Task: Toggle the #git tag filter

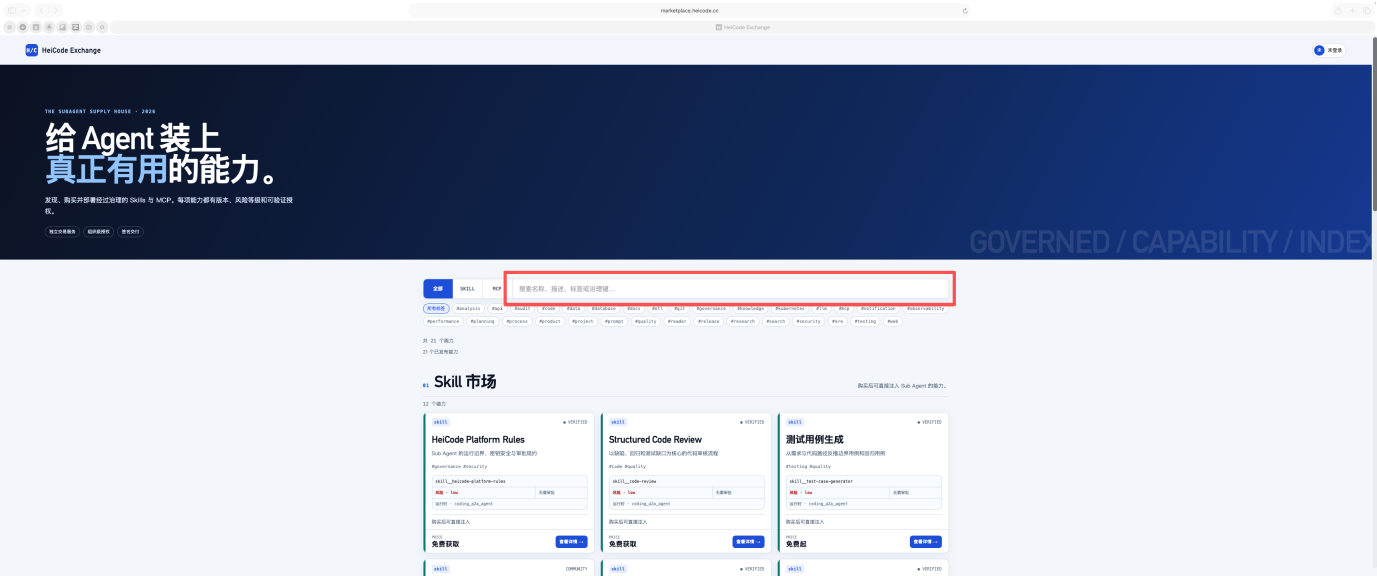Action: 679,308
